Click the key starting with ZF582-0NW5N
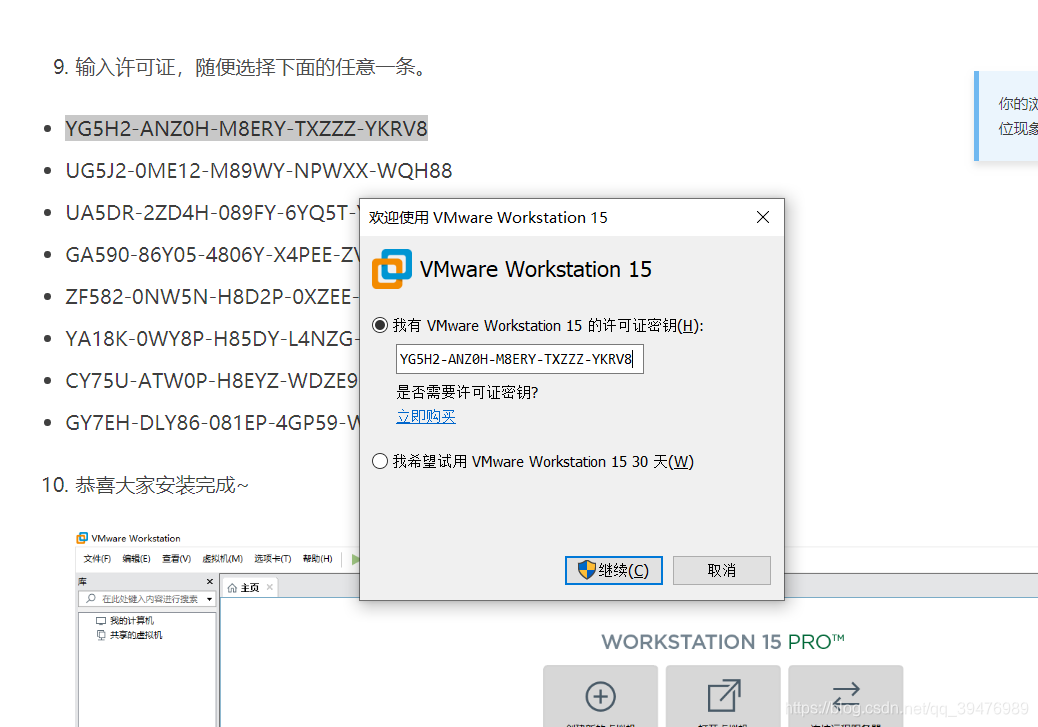Viewport: 1038px width, 727px height. pyautogui.click(x=212, y=296)
